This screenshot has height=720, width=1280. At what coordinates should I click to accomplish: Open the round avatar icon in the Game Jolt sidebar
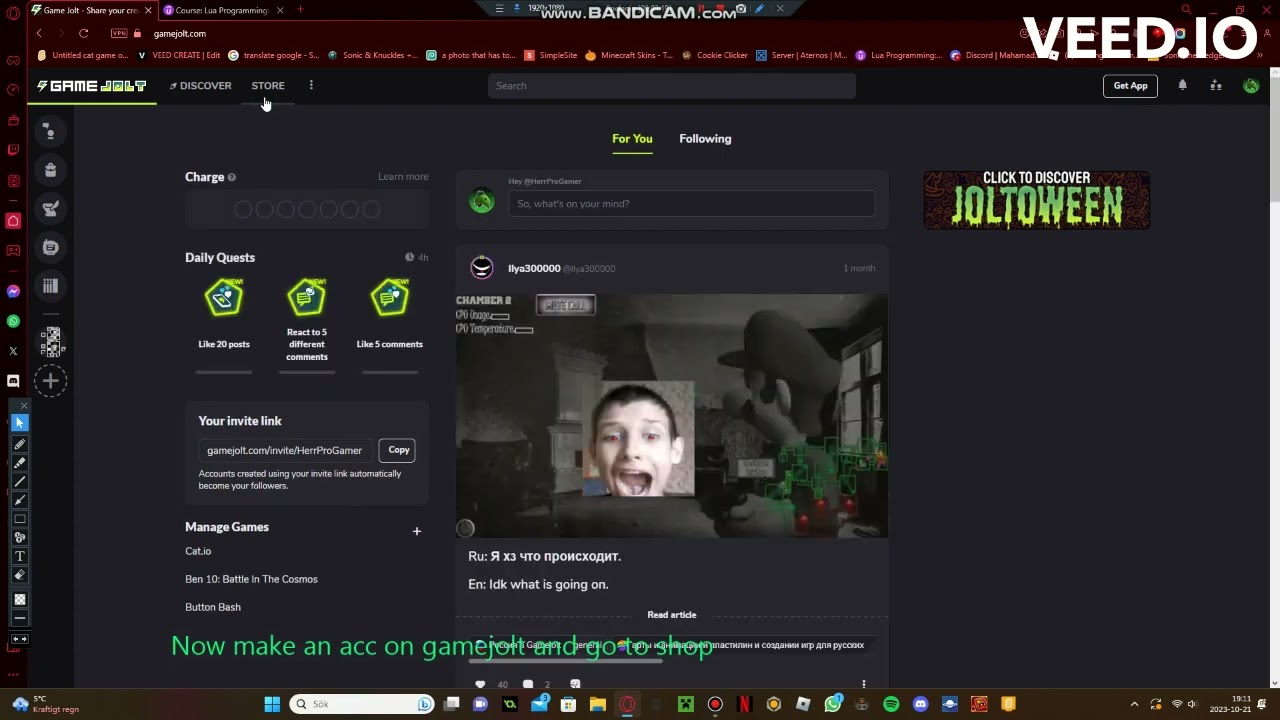click(x=50, y=247)
